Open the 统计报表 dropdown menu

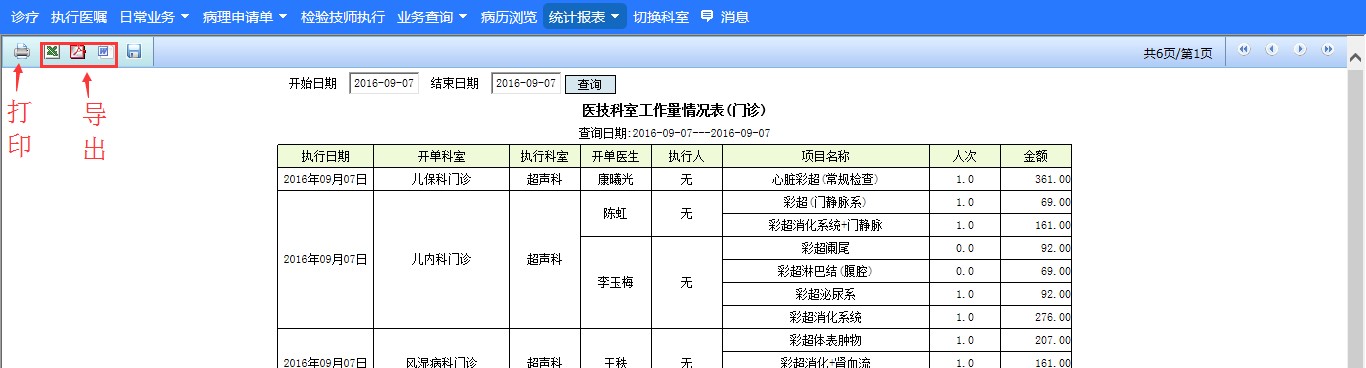pos(585,17)
